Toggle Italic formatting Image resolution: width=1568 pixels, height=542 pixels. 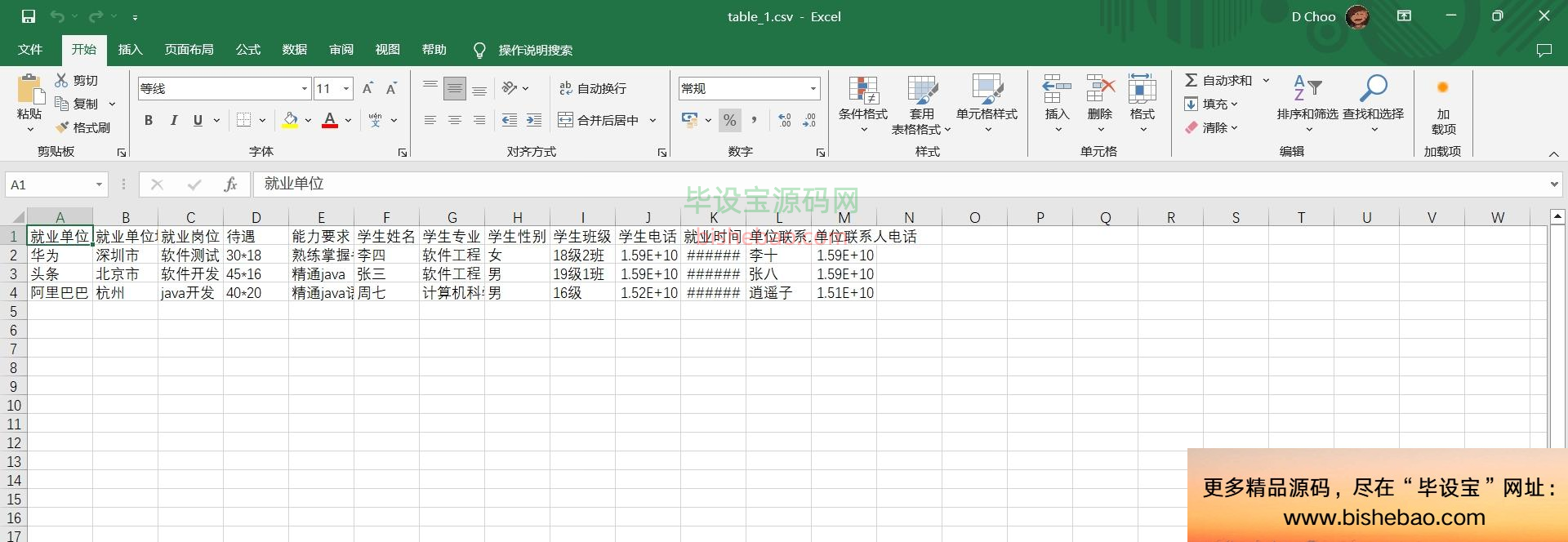click(x=173, y=120)
